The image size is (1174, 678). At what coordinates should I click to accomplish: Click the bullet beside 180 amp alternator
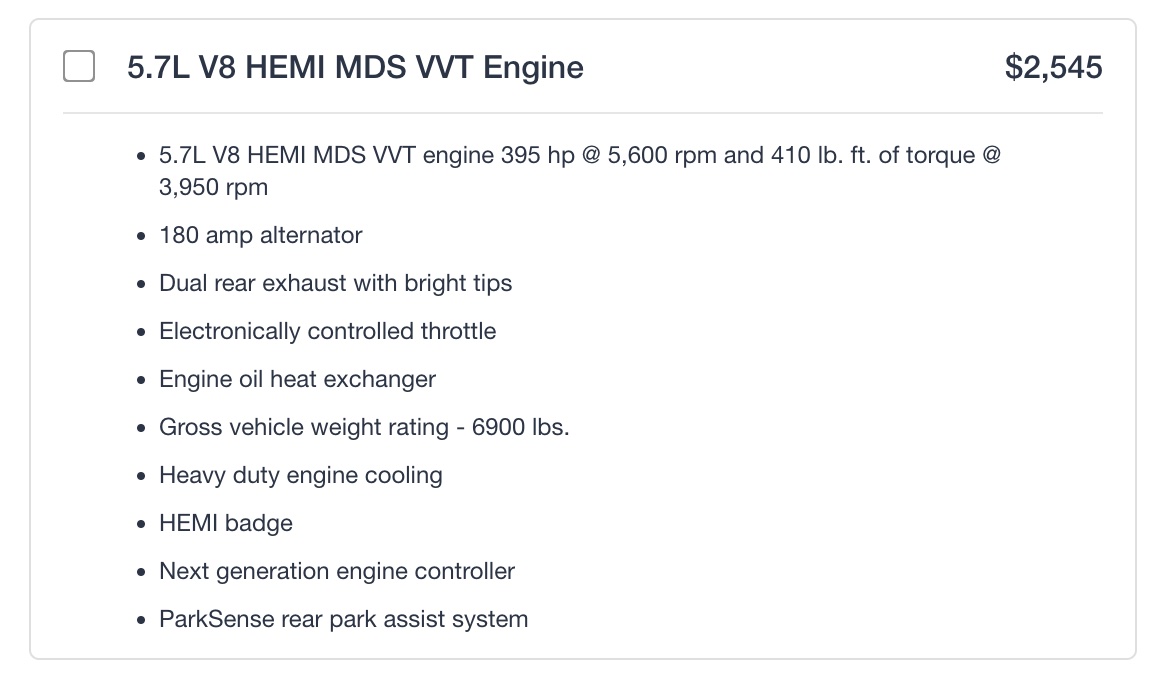[x=141, y=237]
